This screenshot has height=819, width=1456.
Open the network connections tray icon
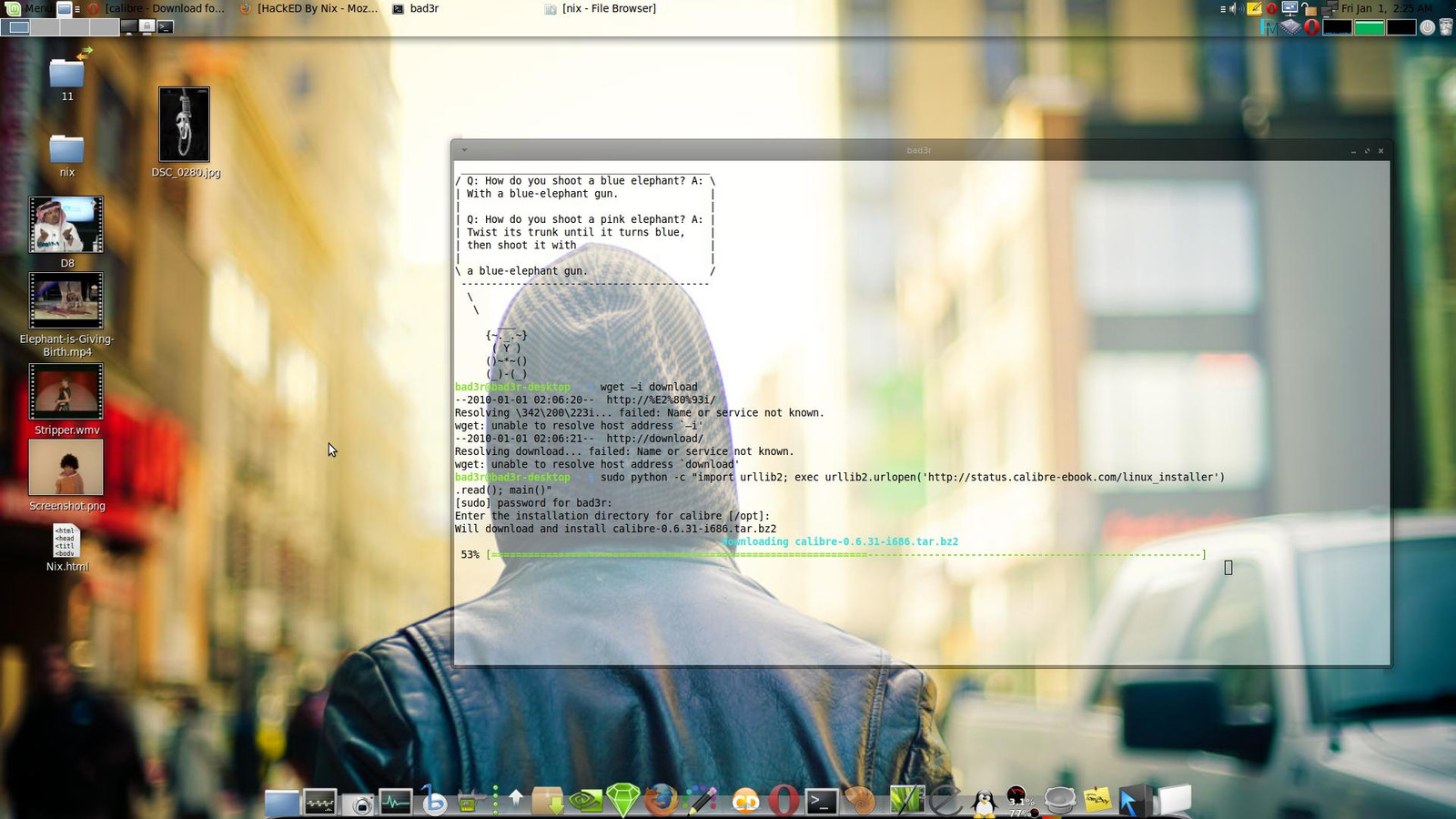tap(1329, 8)
